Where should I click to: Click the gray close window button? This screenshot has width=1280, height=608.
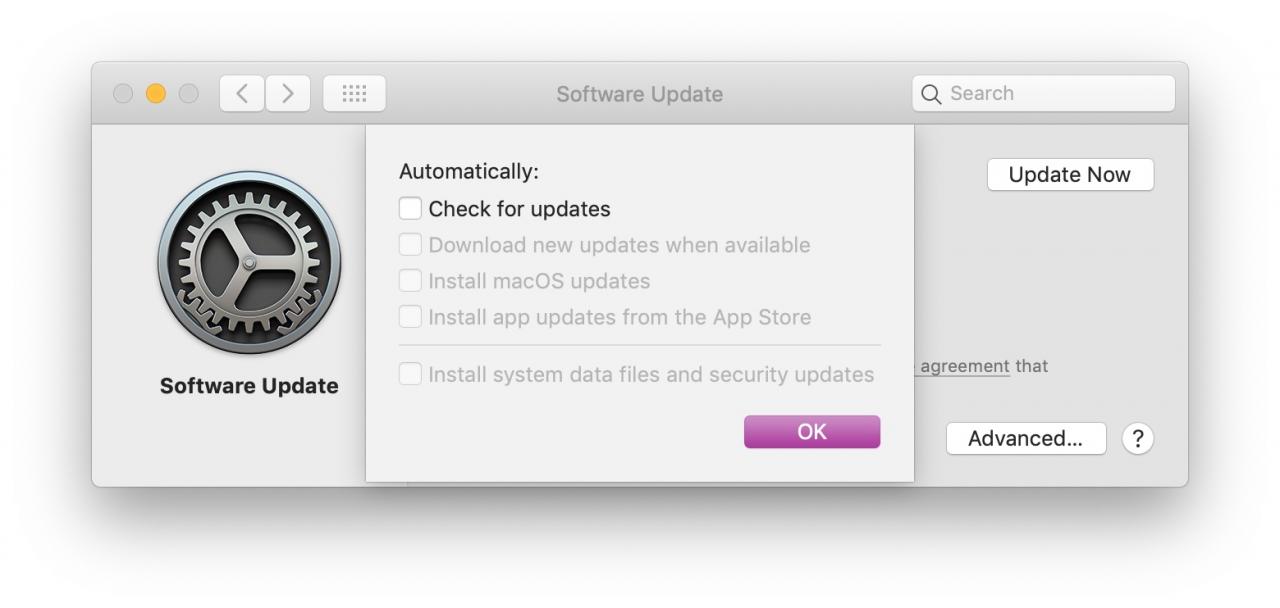[123, 93]
